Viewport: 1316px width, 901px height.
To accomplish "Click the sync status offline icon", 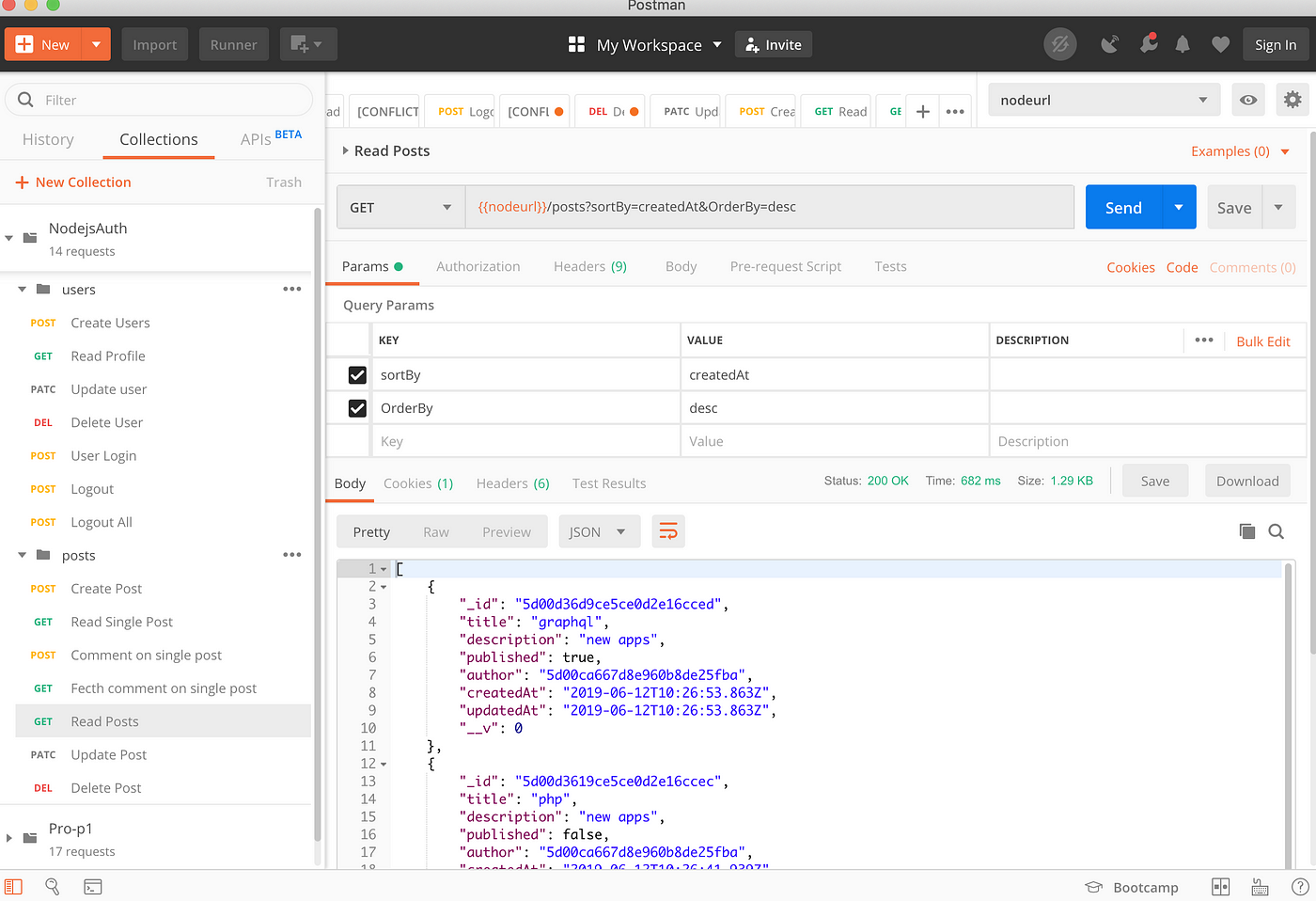I will (x=1060, y=44).
